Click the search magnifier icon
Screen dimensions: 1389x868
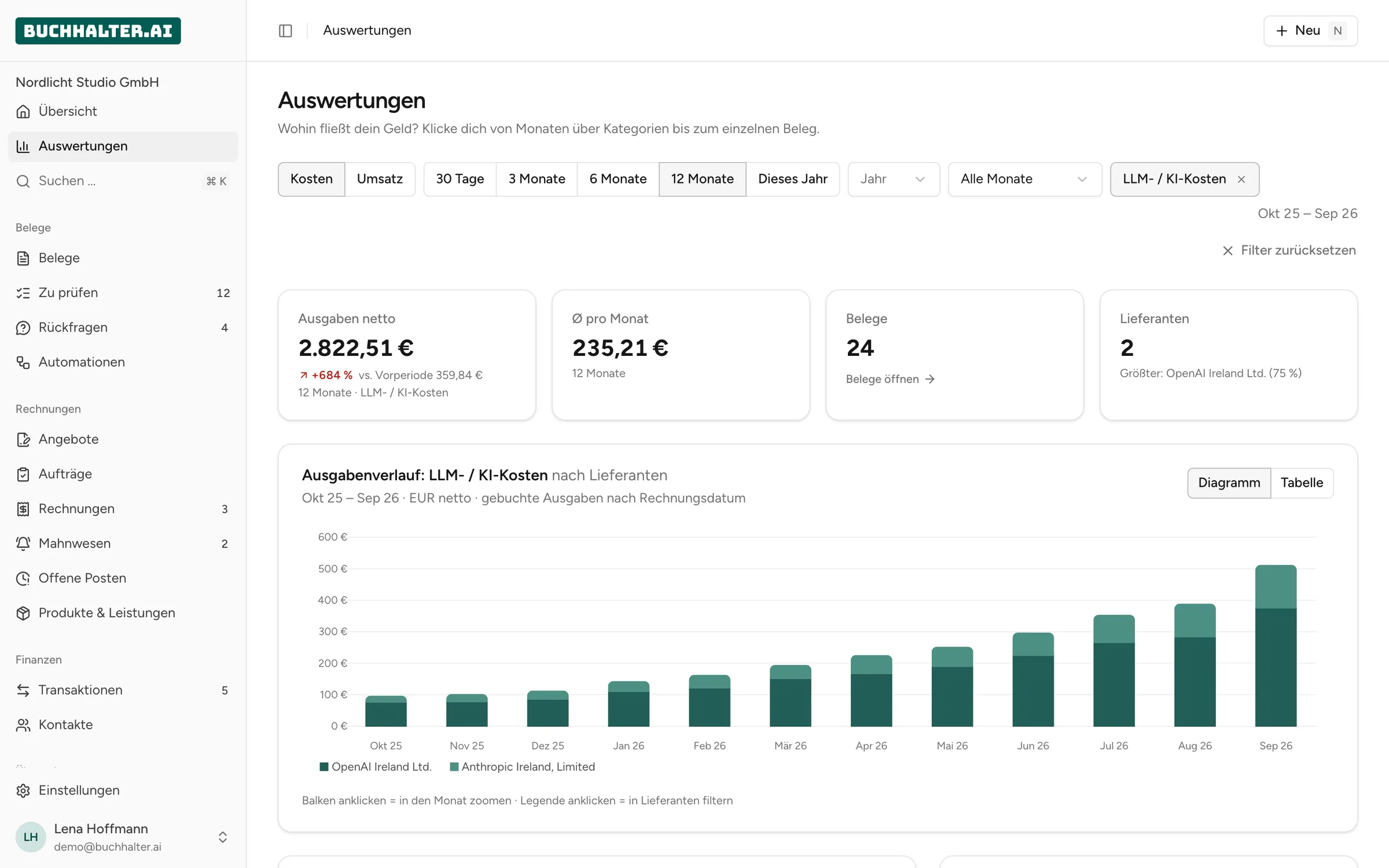point(23,181)
